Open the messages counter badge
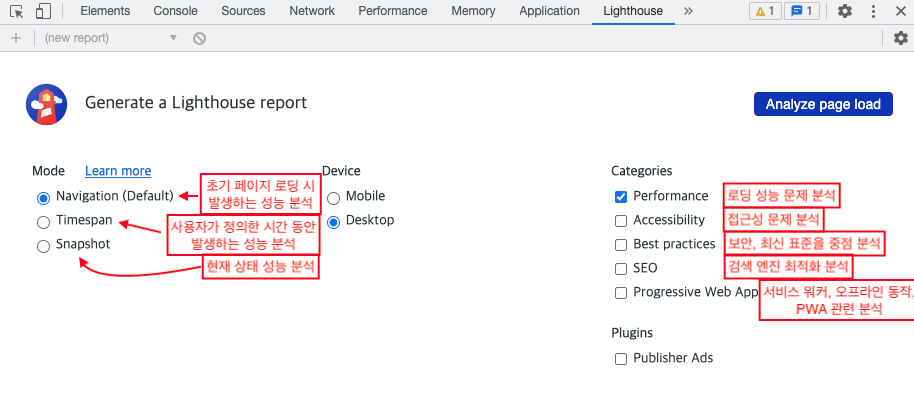Image resolution: width=914 pixels, height=420 pixels. [x=801, y=11]
